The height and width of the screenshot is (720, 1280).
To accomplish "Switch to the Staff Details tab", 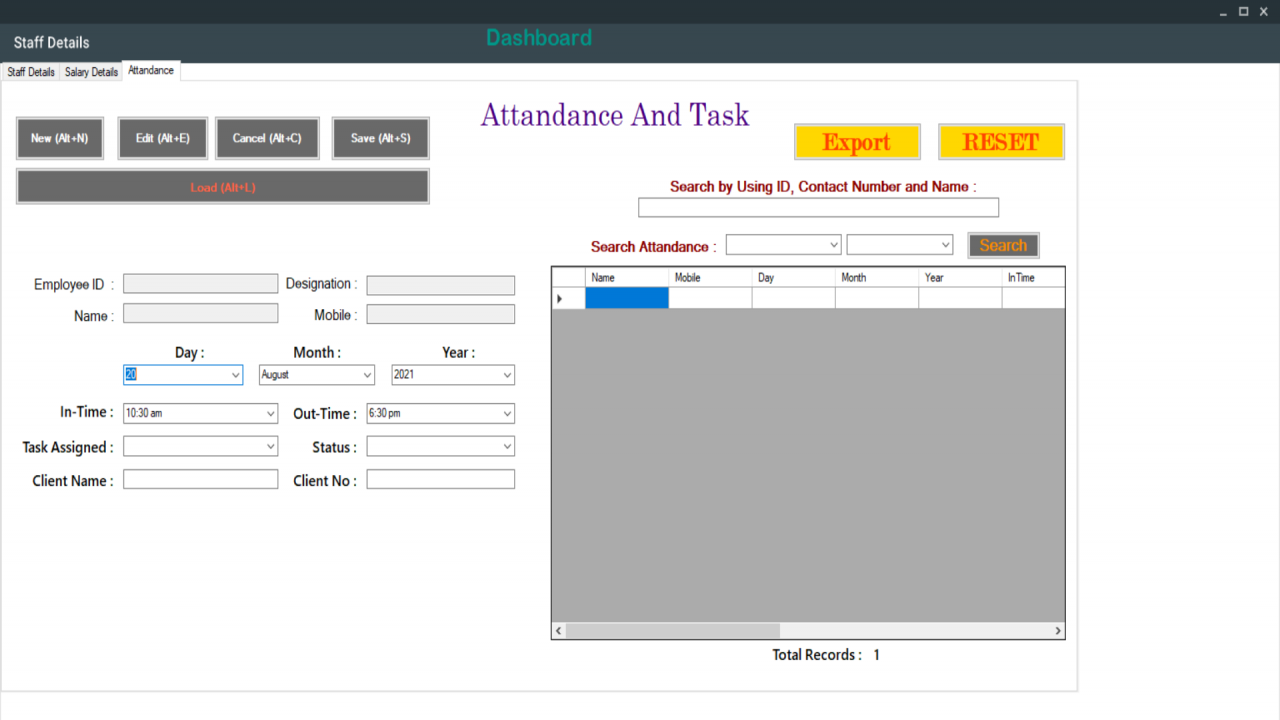I will (31, 72).
